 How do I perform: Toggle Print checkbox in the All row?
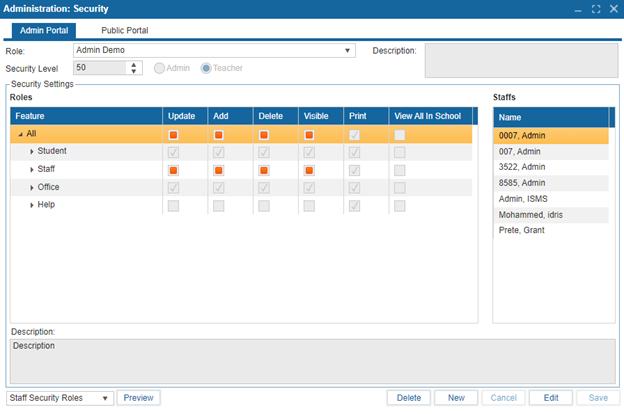[x=354, y=135]
